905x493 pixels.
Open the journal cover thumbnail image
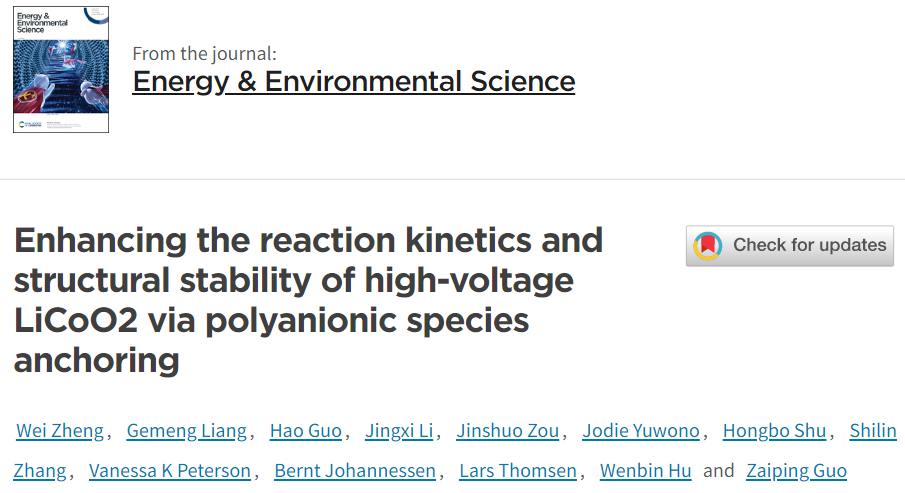pos(61,69)
